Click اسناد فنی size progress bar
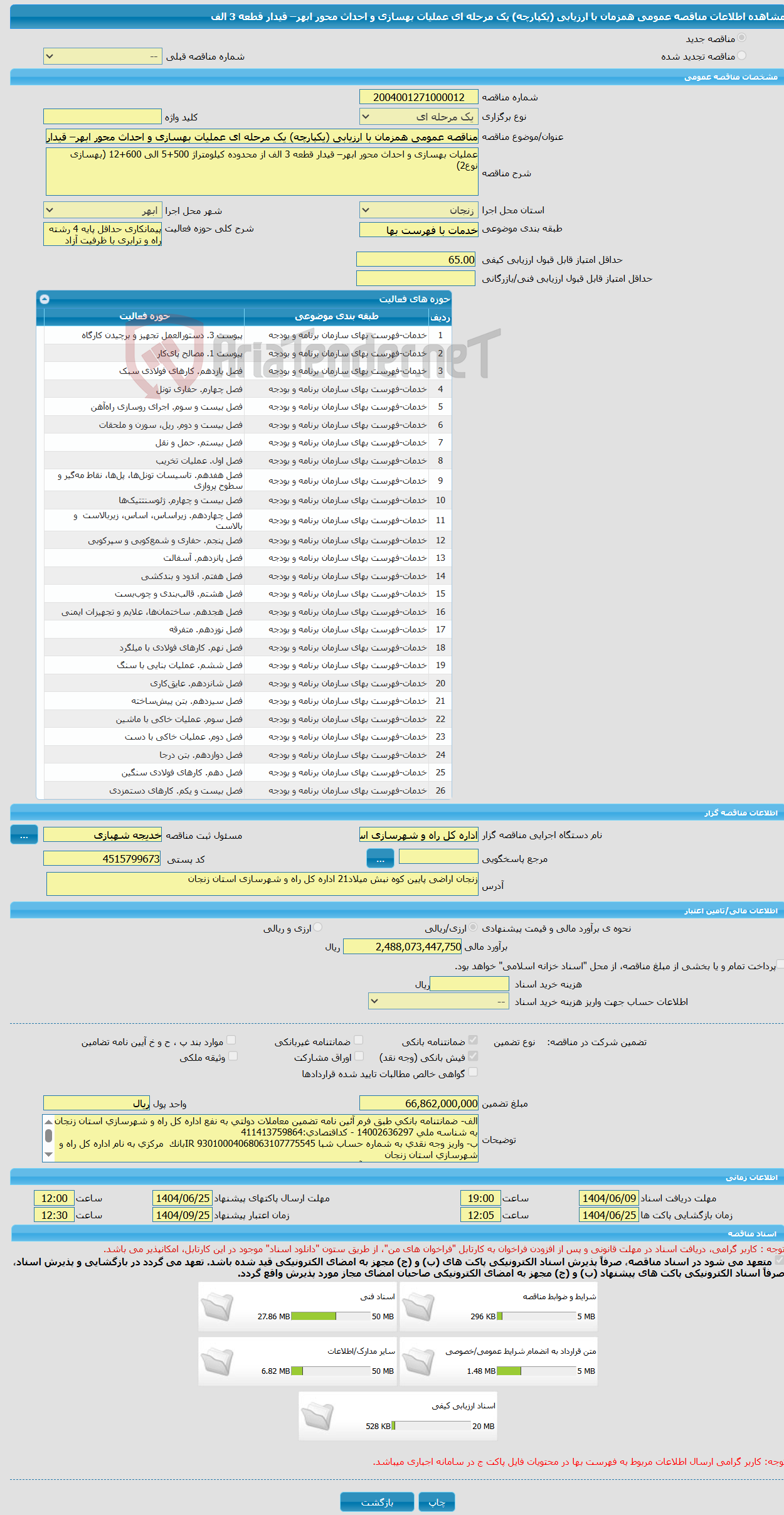784x1515 pixels. click(x=331, y=1316)
